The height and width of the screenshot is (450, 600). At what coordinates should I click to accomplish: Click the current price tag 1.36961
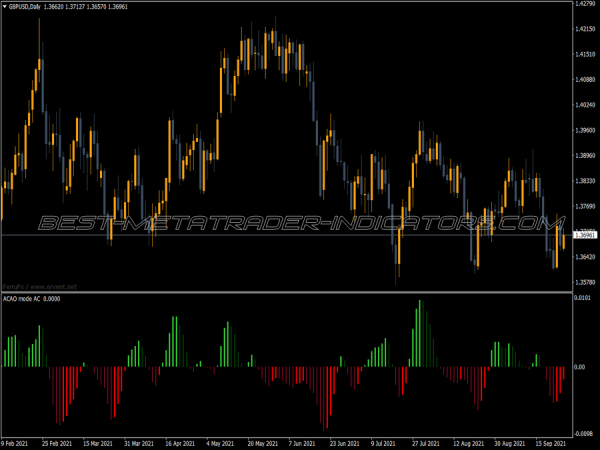pos(585,235)
